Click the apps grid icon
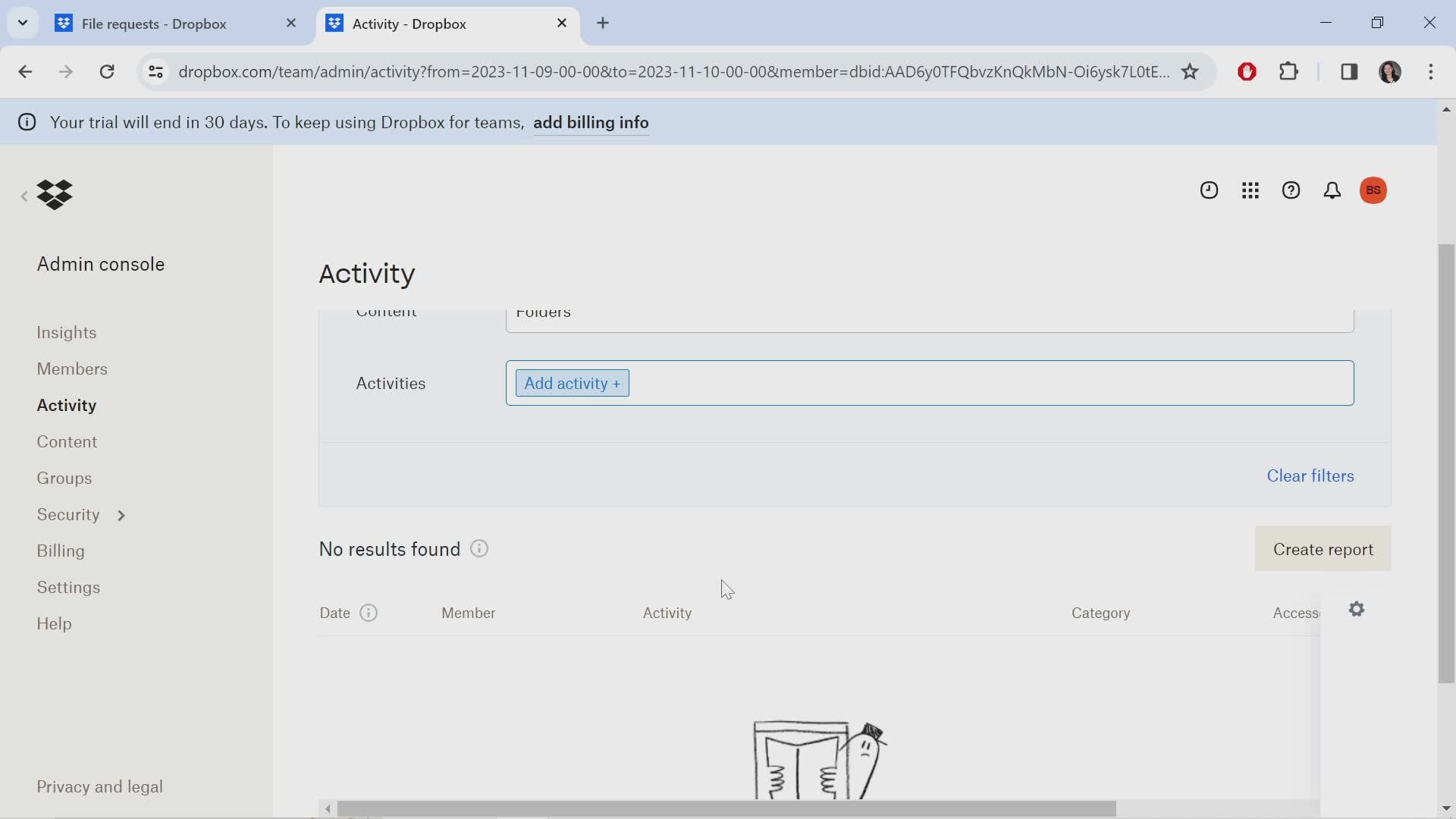This screenshot has height=819, width=1456. click(1250, 190)
